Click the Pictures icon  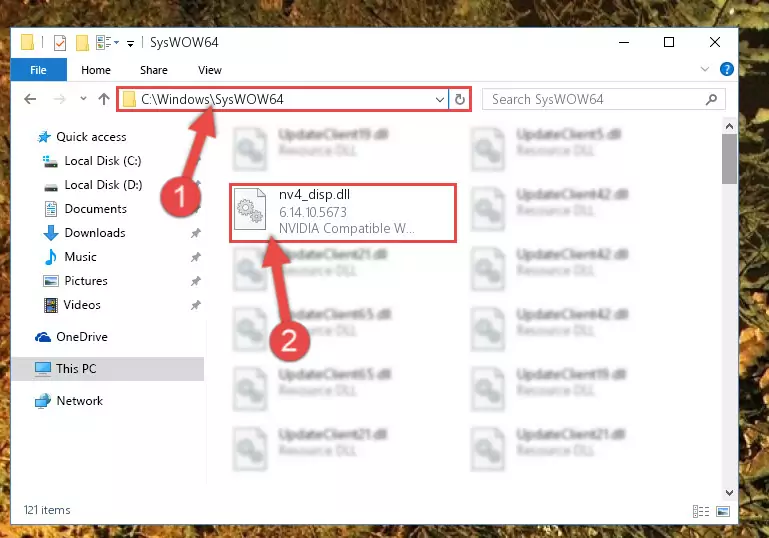tap(51, 281)
